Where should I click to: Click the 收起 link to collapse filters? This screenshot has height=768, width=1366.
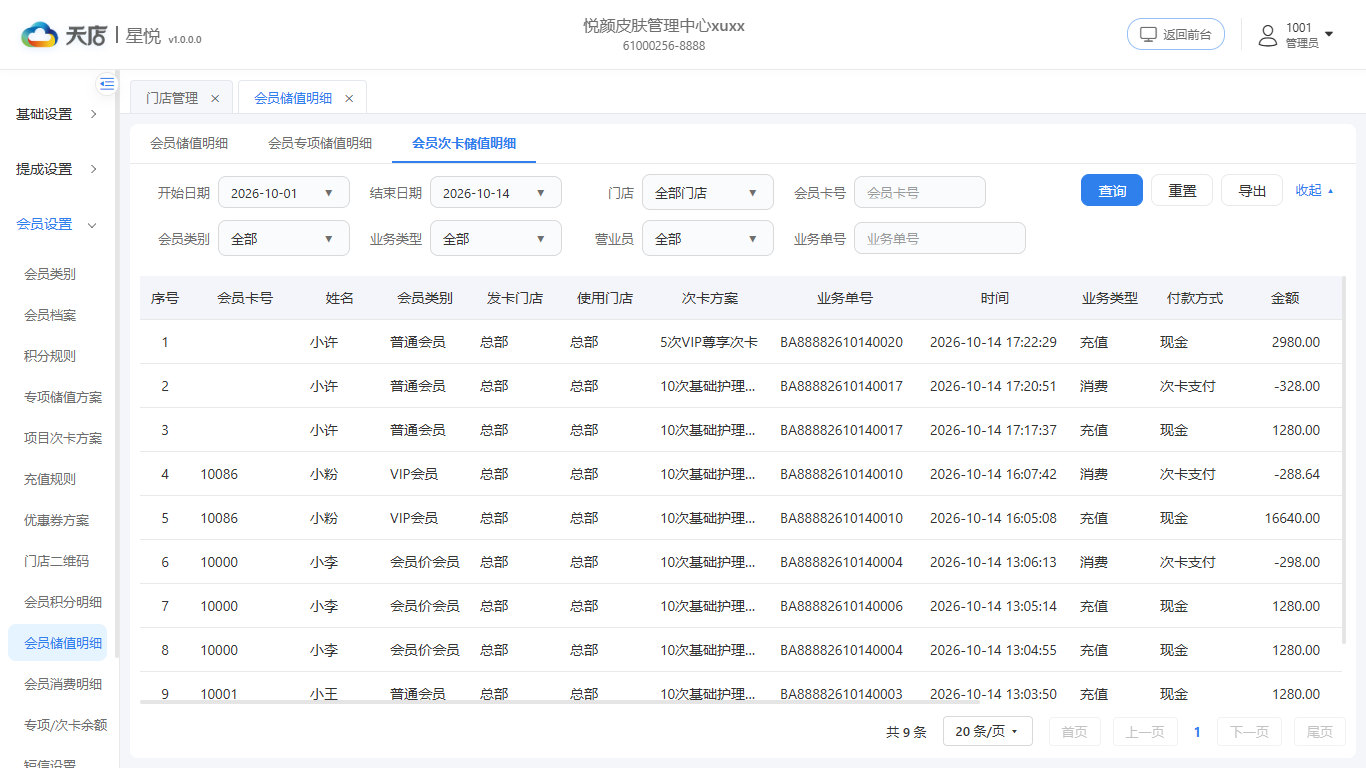pos(1314,190)
